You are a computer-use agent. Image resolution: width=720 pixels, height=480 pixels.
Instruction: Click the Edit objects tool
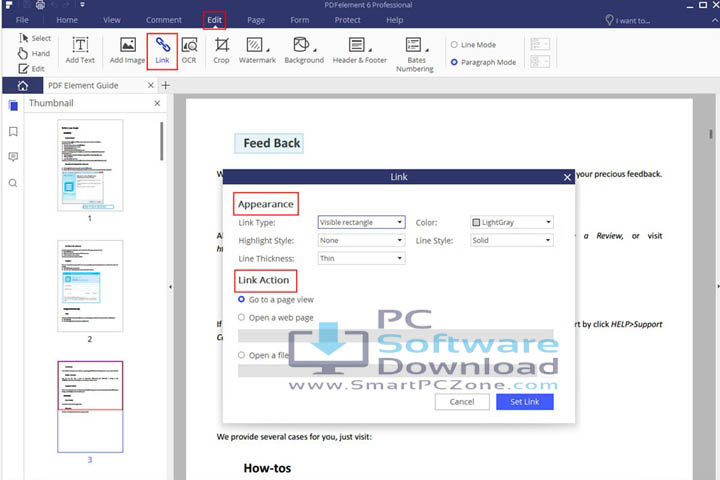[x=31, y=69]
